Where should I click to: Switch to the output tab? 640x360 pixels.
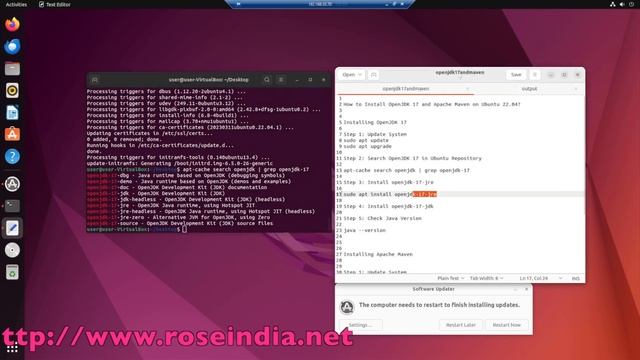(529, 89)
